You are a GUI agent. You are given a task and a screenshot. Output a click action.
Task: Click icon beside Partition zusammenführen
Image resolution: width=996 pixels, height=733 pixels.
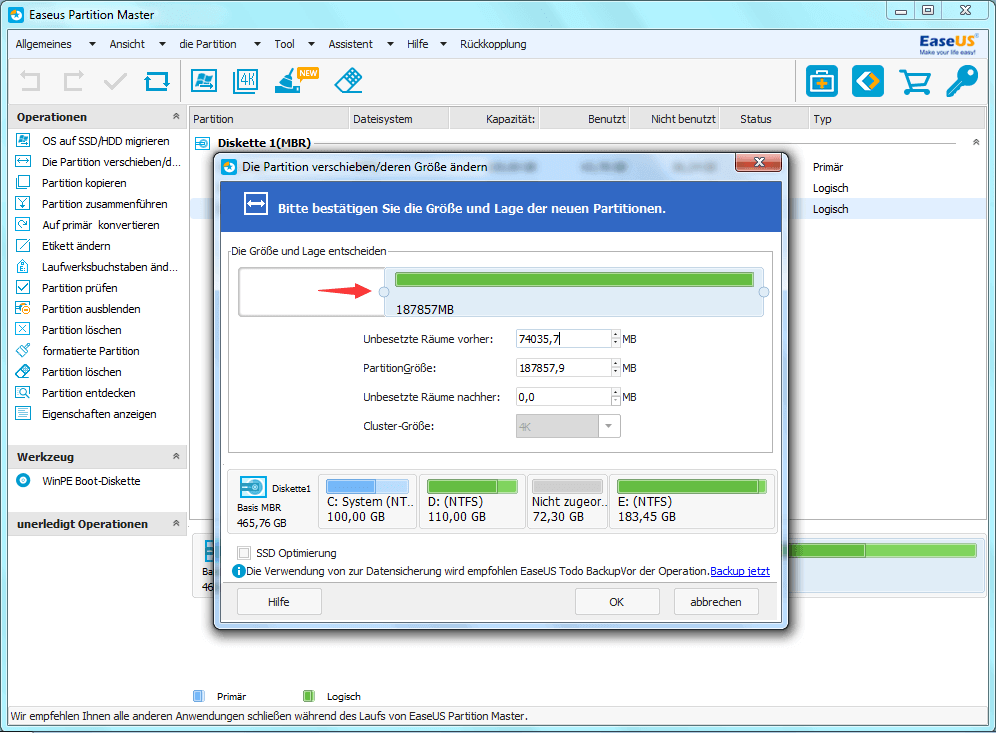pos(23,203)
